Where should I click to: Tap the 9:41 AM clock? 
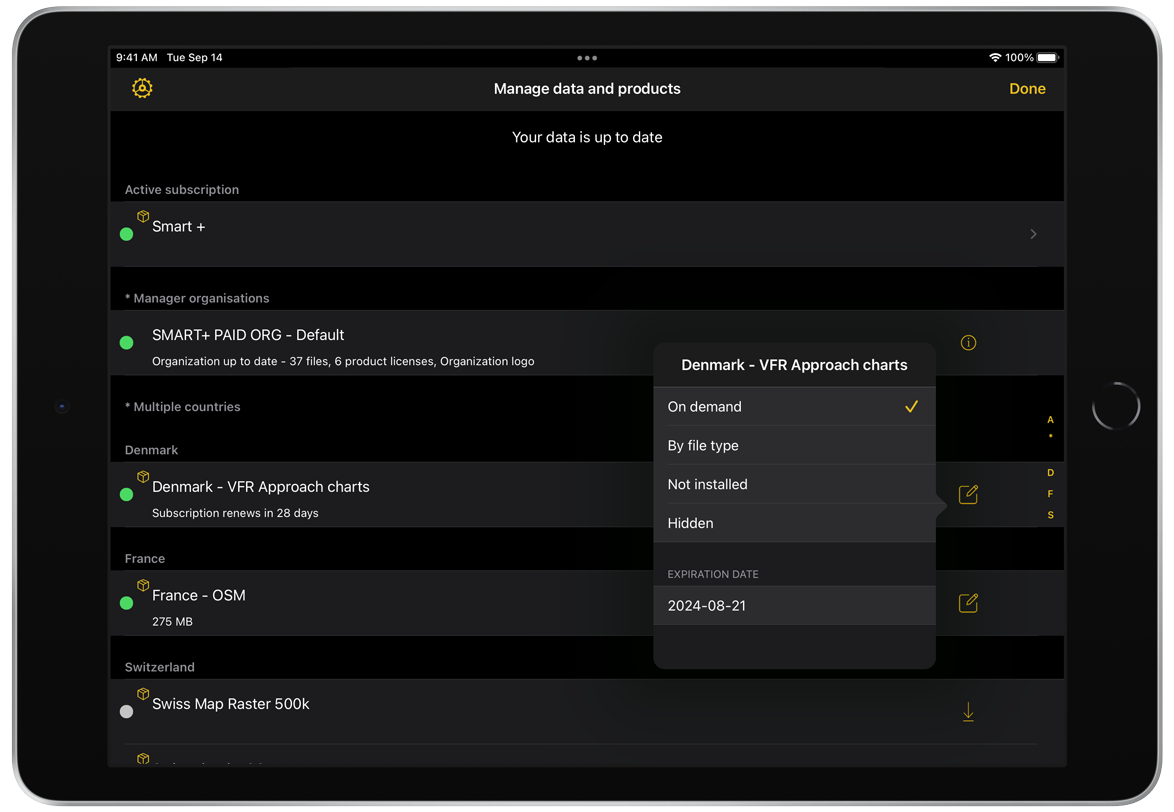tap(136, 58)
